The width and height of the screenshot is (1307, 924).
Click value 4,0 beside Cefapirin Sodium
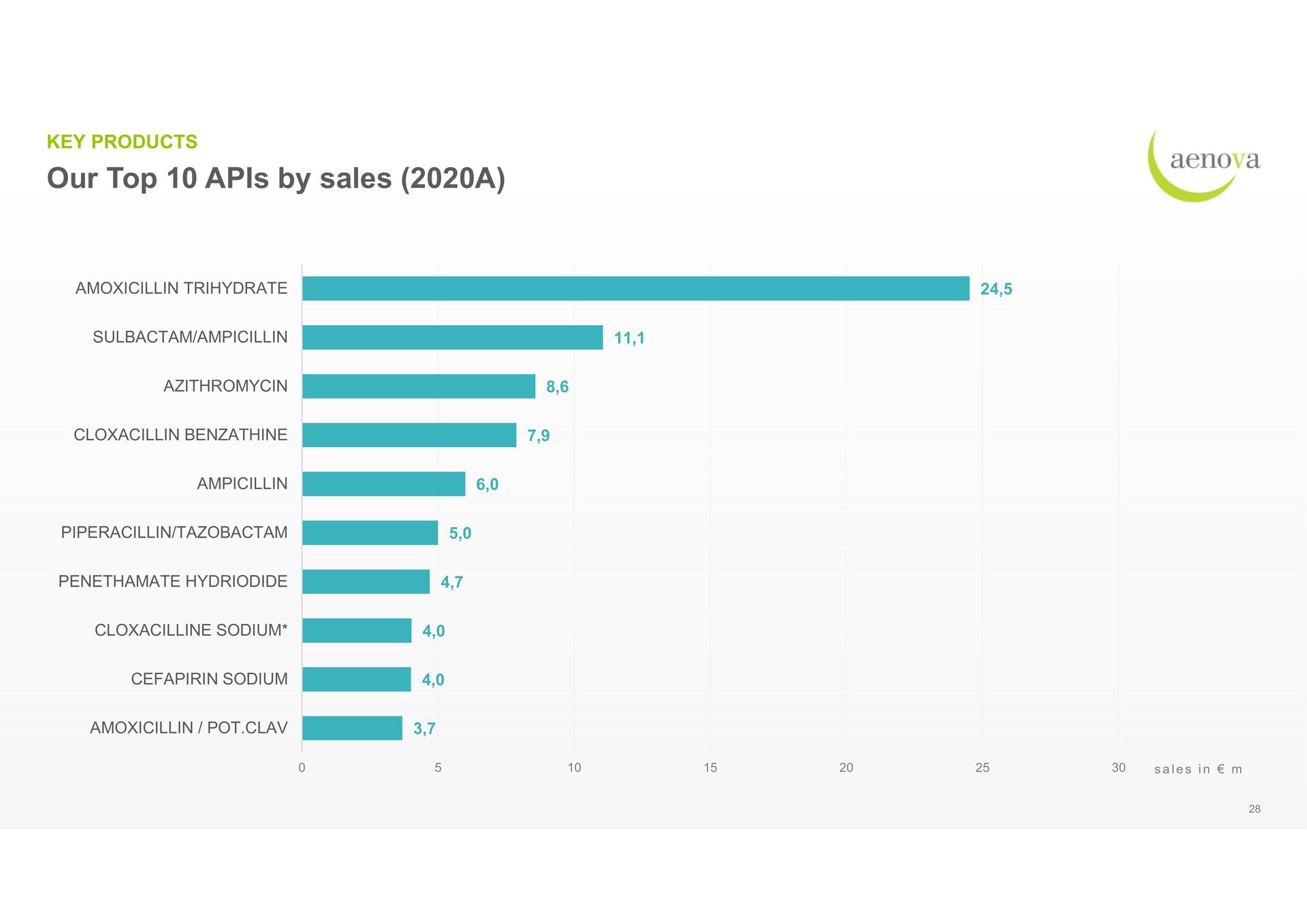click(x=433, y=680)
